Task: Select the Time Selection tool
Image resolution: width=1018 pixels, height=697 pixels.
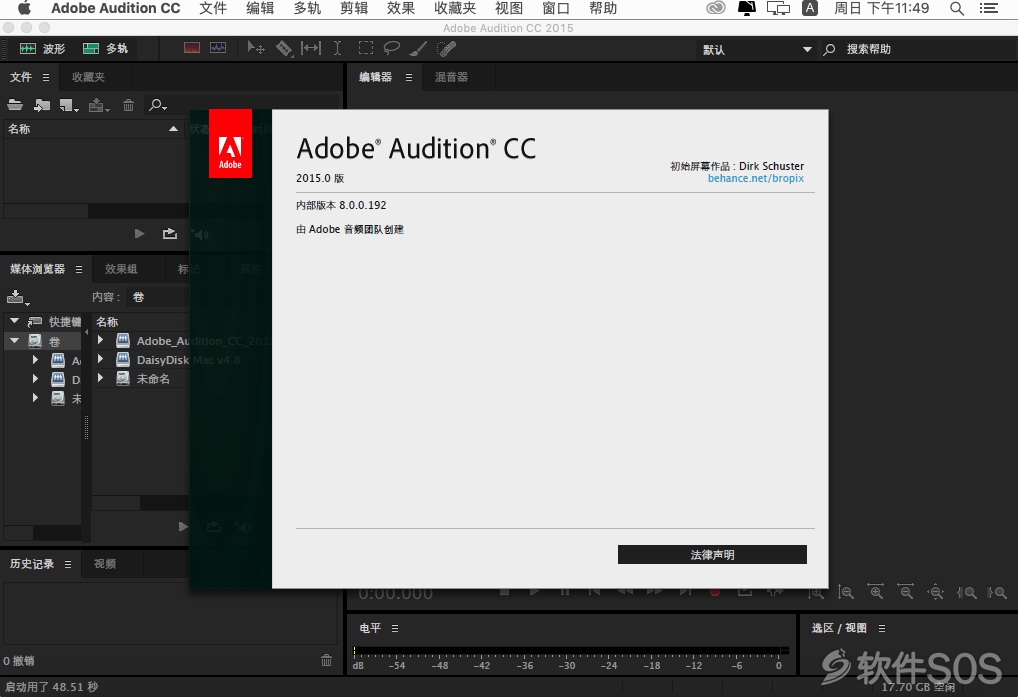Action: [338, 48]
